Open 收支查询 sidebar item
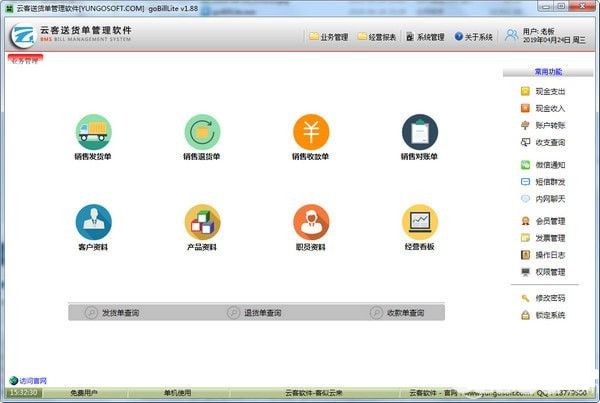This screenshot has width=600, height=403. [543, 142]
